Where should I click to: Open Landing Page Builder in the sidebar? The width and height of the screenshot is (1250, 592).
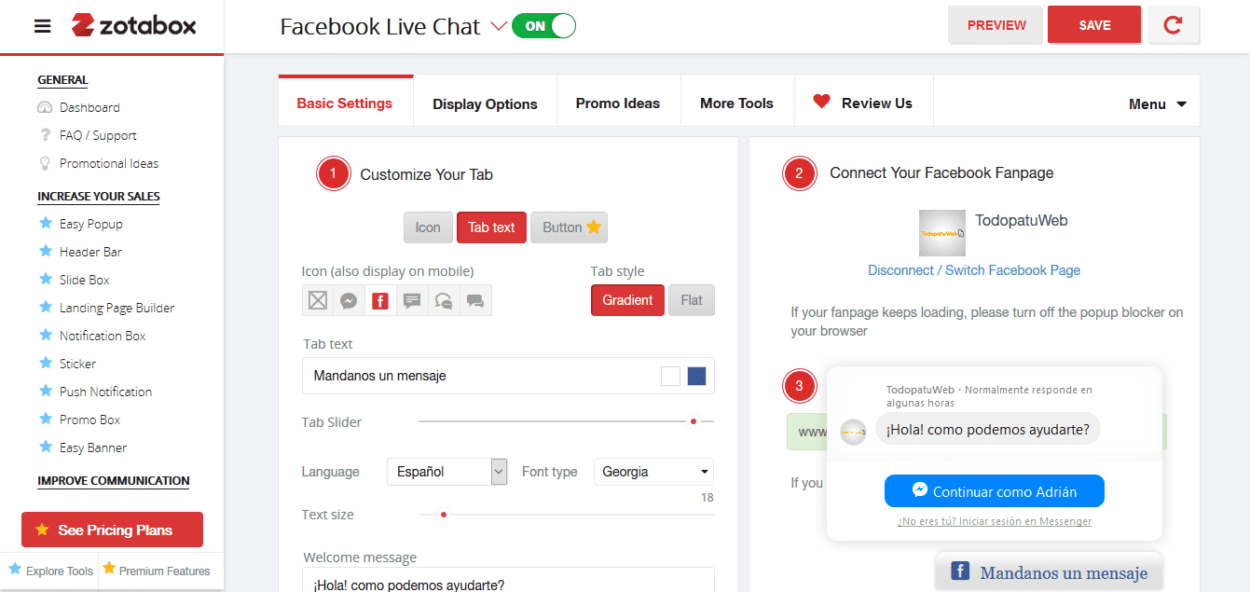tap(117, 307)
